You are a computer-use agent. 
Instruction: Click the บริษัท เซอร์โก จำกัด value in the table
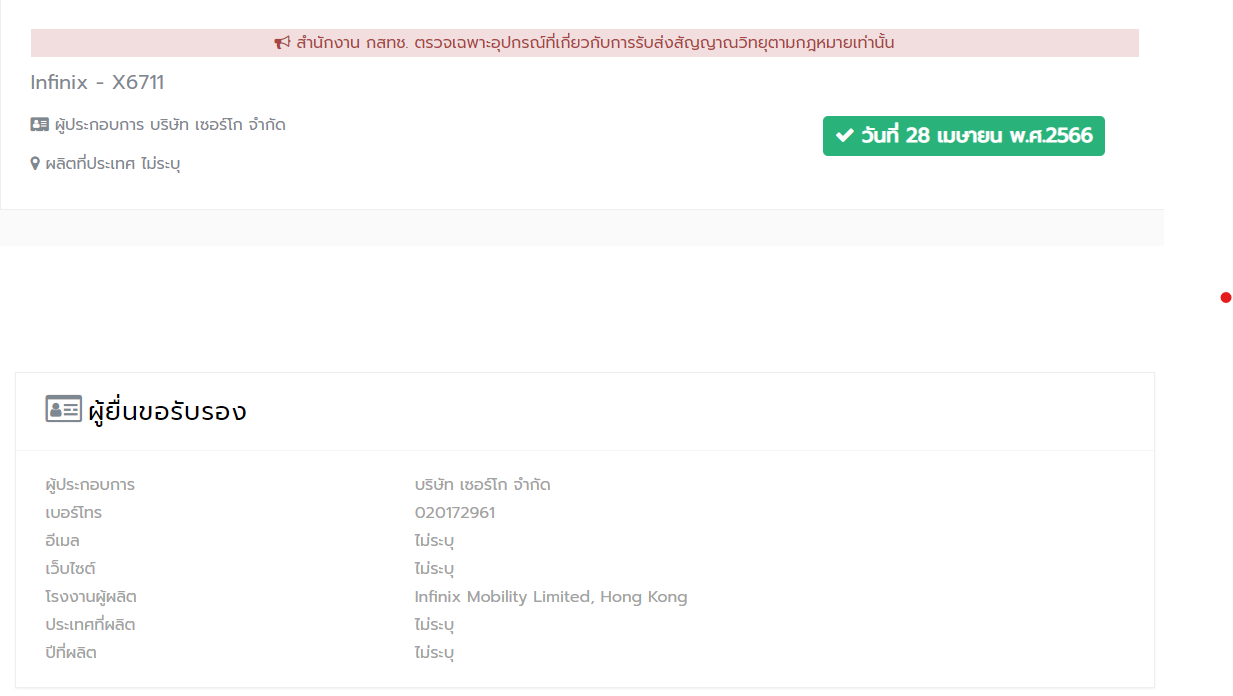(x=482, y=485)
